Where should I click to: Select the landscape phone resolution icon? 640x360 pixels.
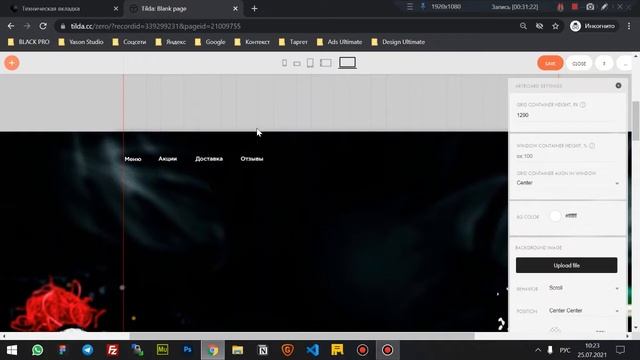pos(297,64)
